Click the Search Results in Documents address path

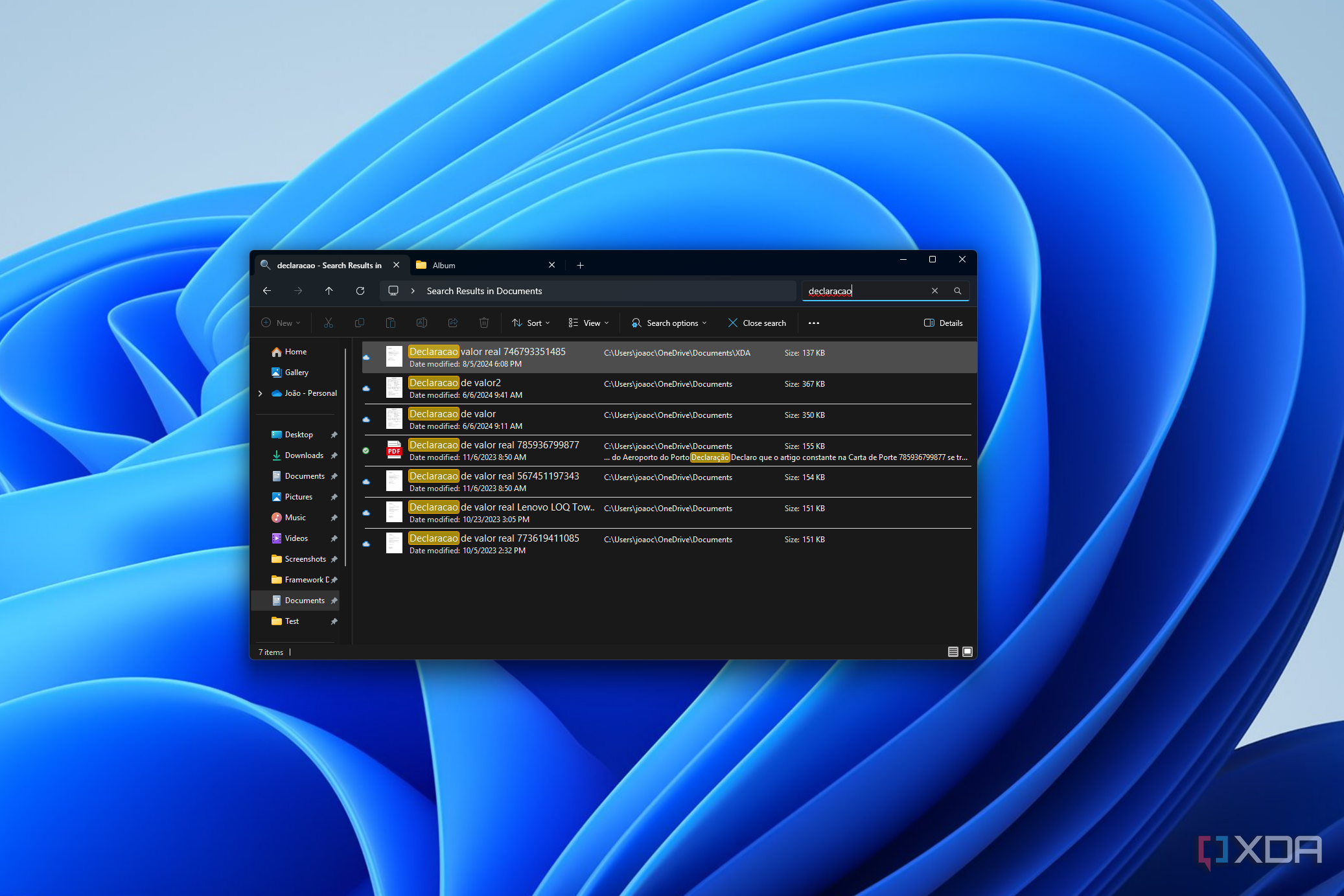click(x=484, y=291)
